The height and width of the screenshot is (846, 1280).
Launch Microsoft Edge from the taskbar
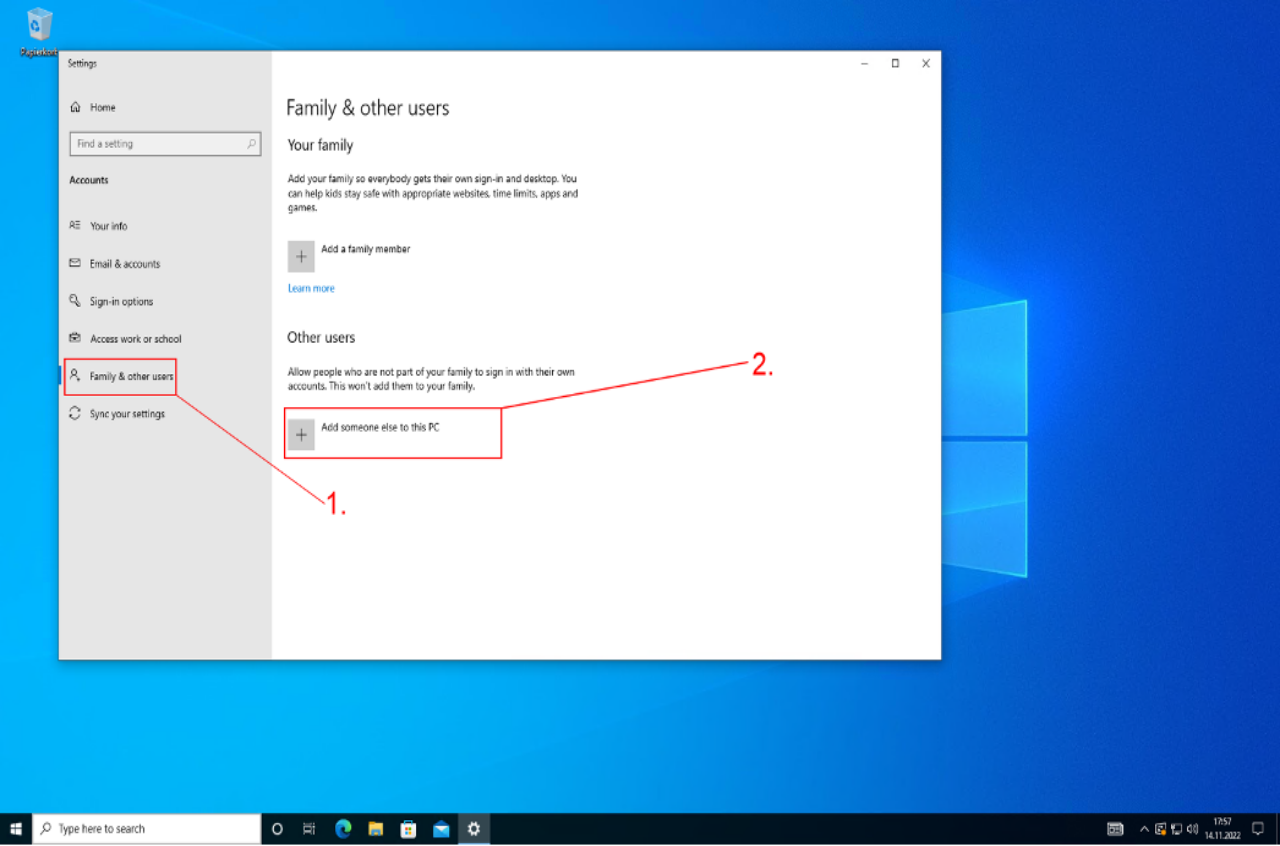click(343, 829)
